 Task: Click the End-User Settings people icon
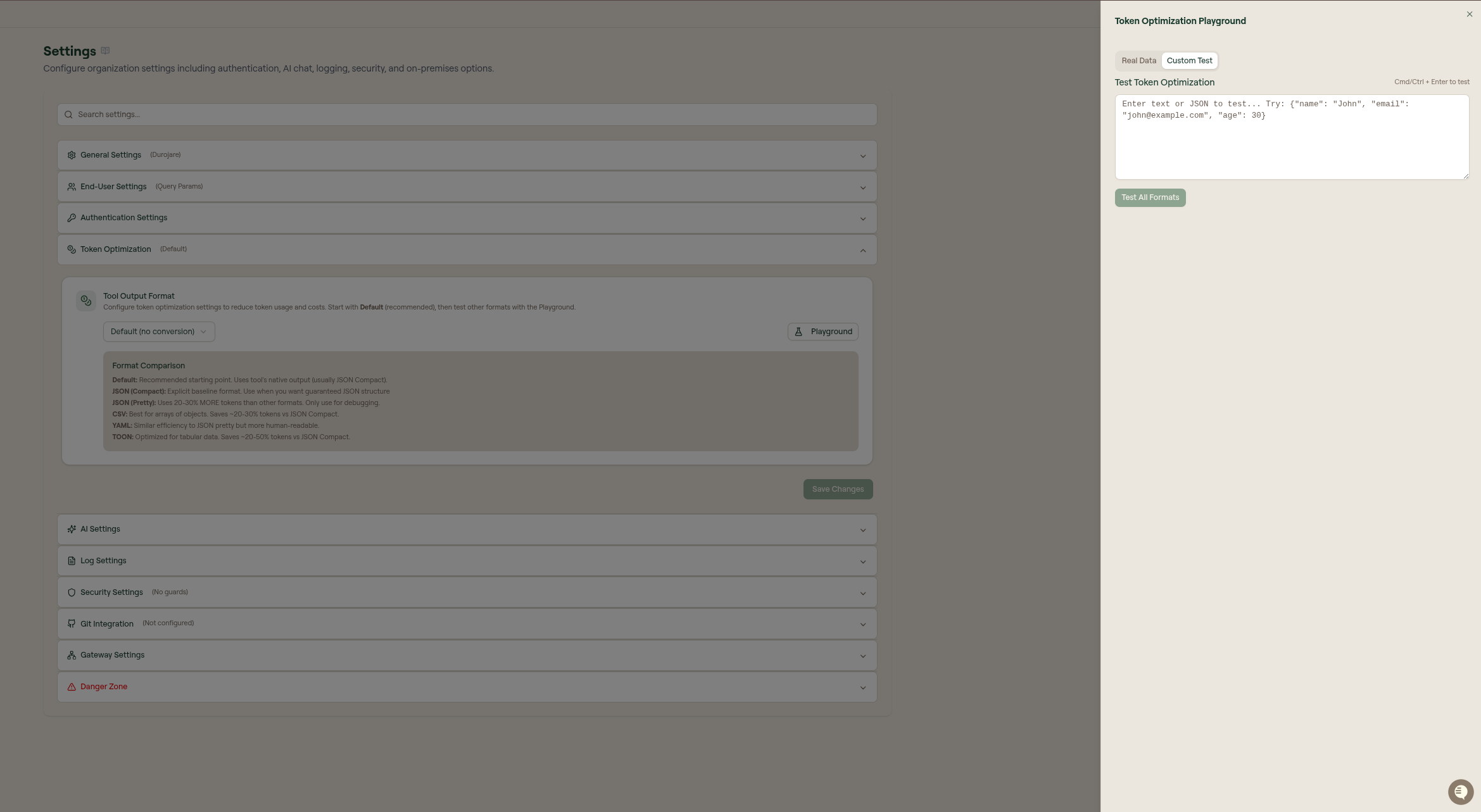point(72,187)
